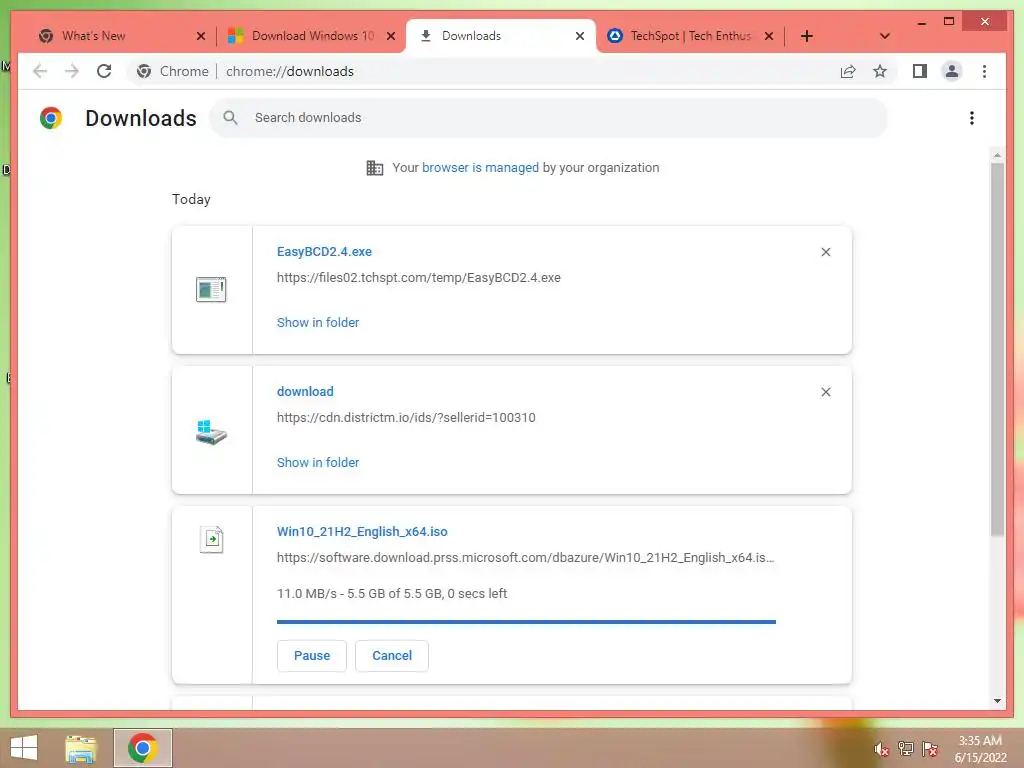This screenshot has height=768, width=1024.
Task: Show EasyBCD2.4.exe in folder
Action: [318, 323]
